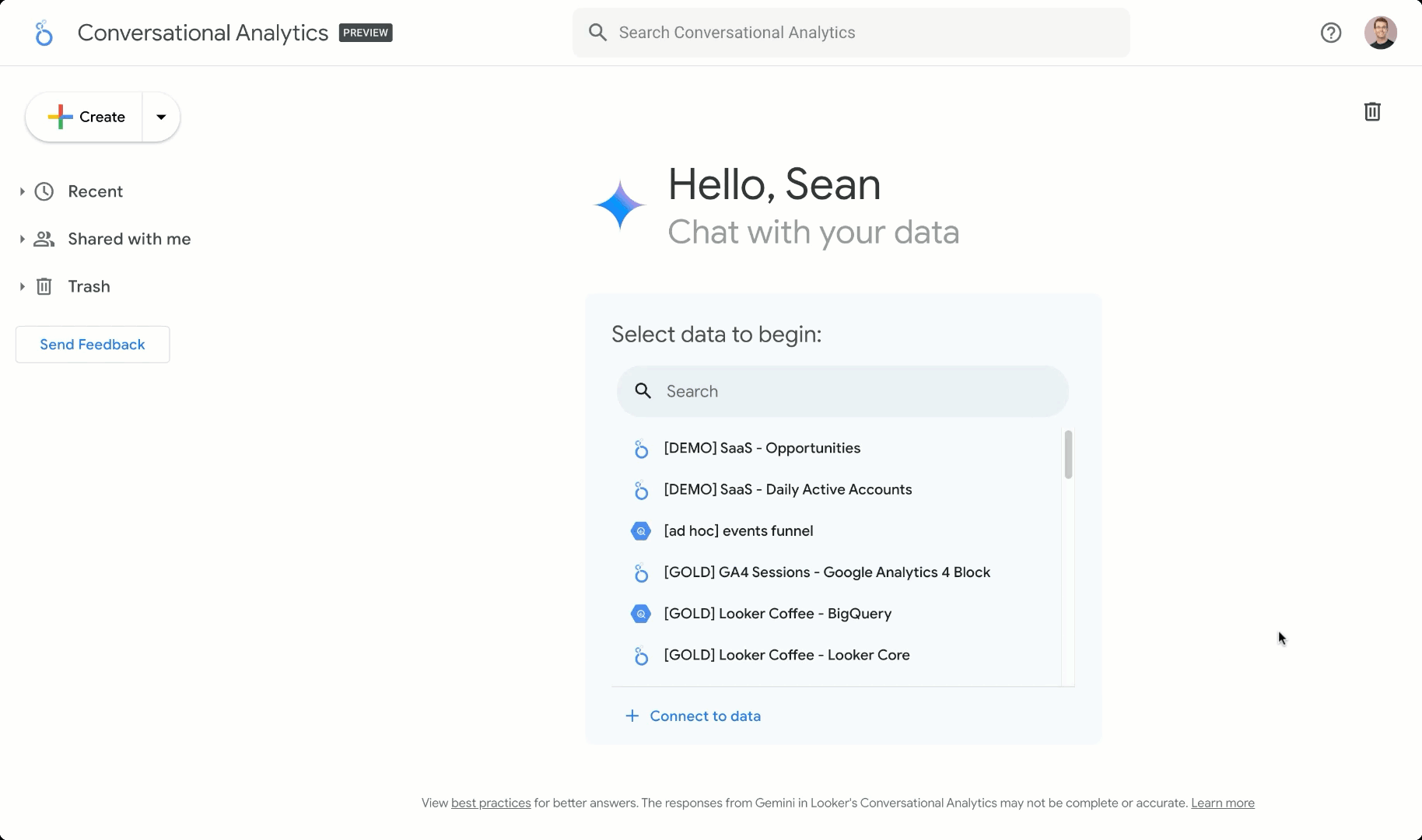This screenshot has width=1422, height=840.
Task: Open the Help icon
Action: [1331, 33]
